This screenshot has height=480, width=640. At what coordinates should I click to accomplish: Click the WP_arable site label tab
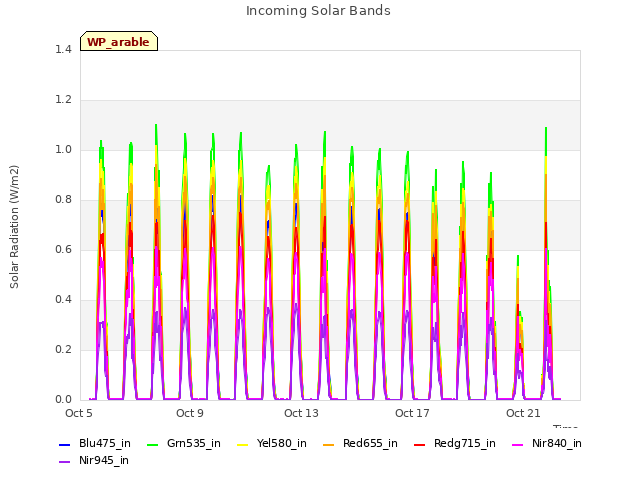click(x=119, y=41)
